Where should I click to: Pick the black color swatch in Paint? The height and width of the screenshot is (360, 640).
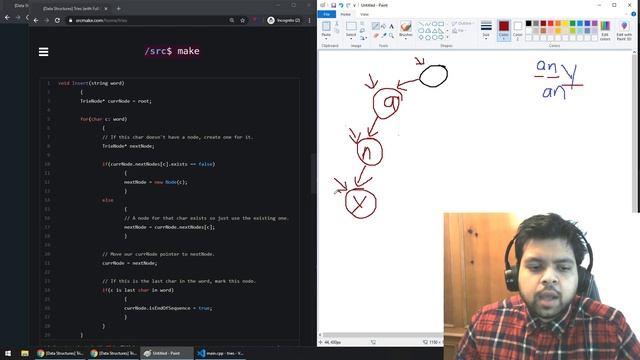click(529, 23)
